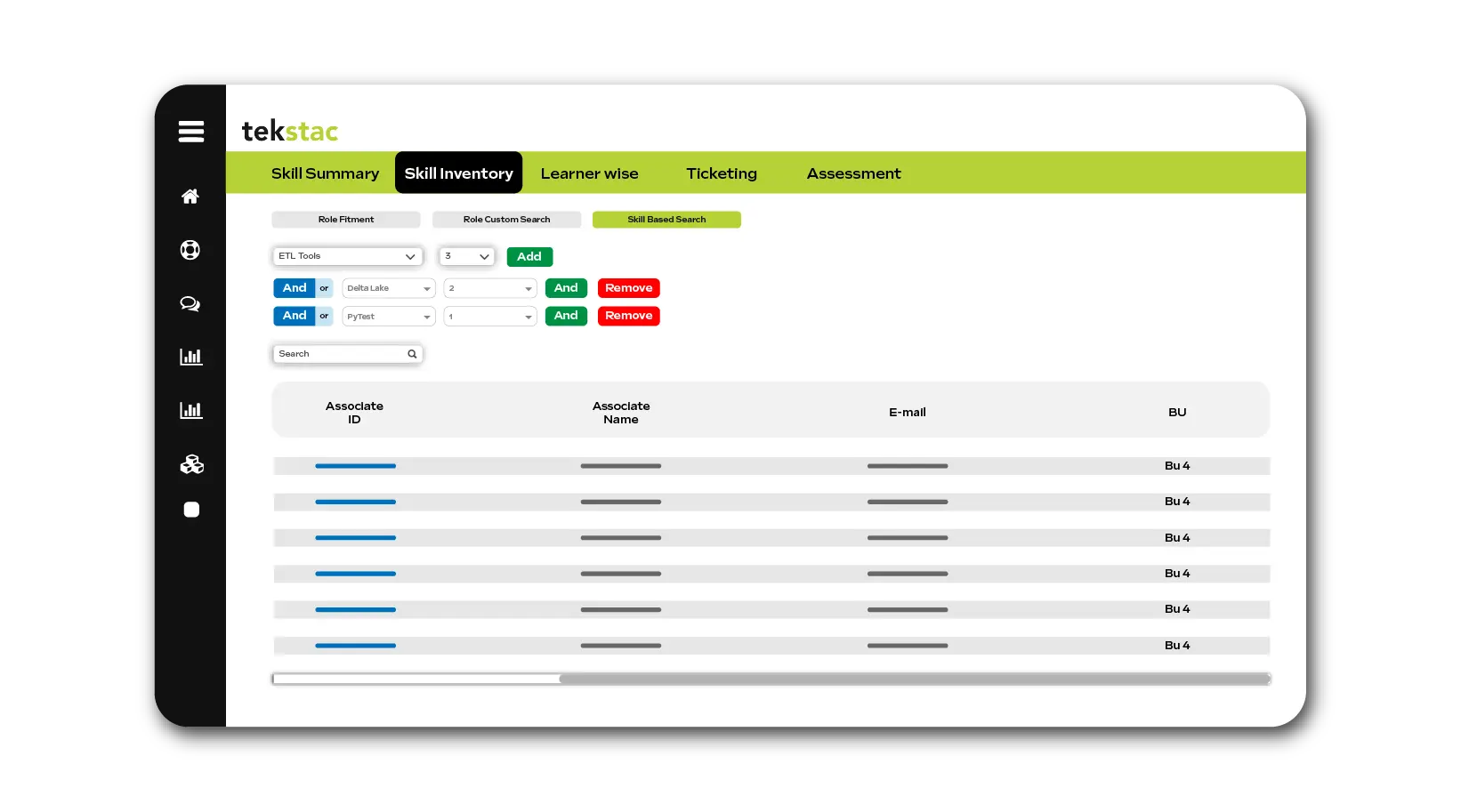Click the second bar chart sidebar icon
1461x812 pixels.
[x=190, y=410]
